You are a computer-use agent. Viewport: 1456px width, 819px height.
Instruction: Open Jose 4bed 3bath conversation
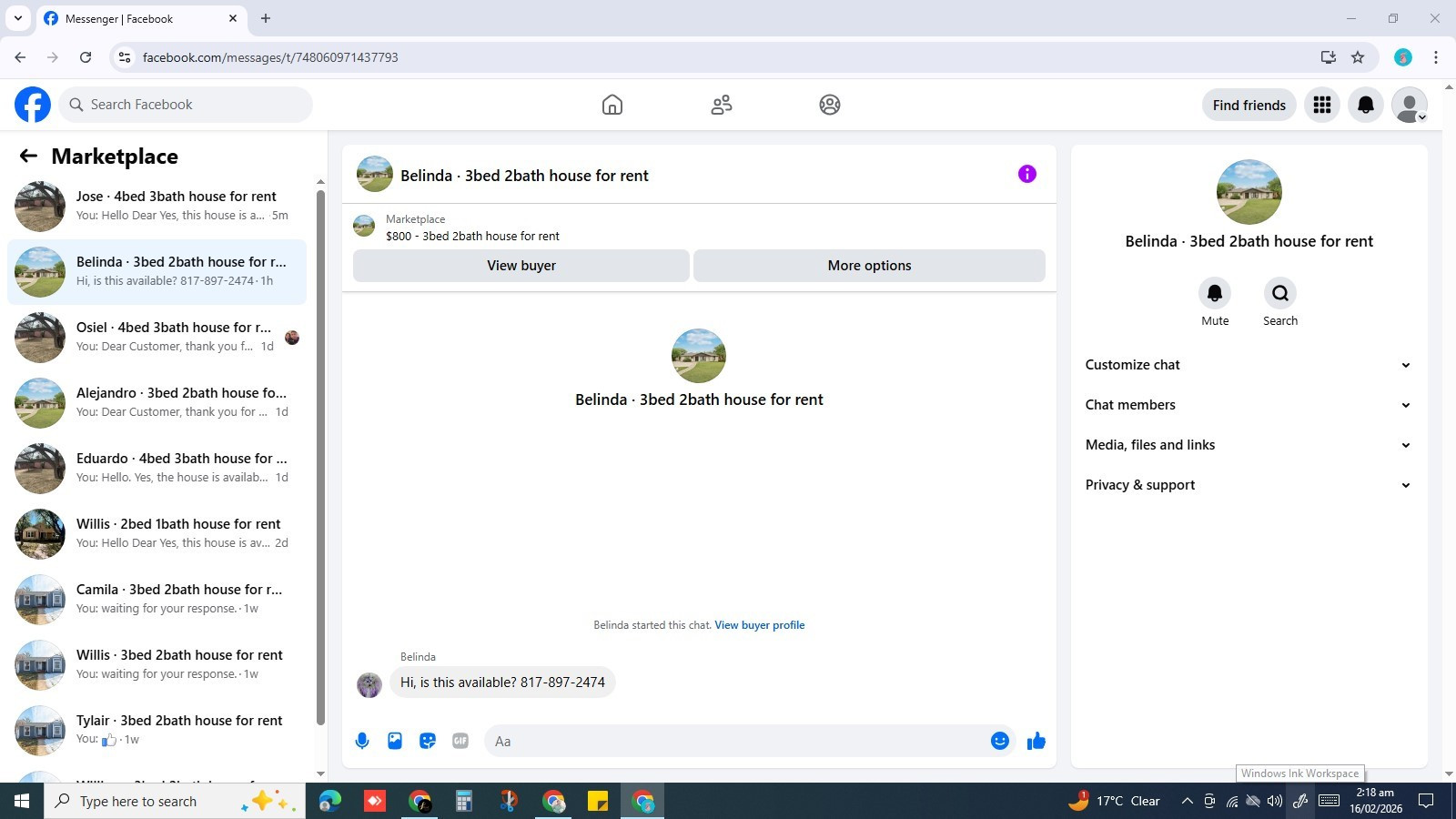click(157, 206)
